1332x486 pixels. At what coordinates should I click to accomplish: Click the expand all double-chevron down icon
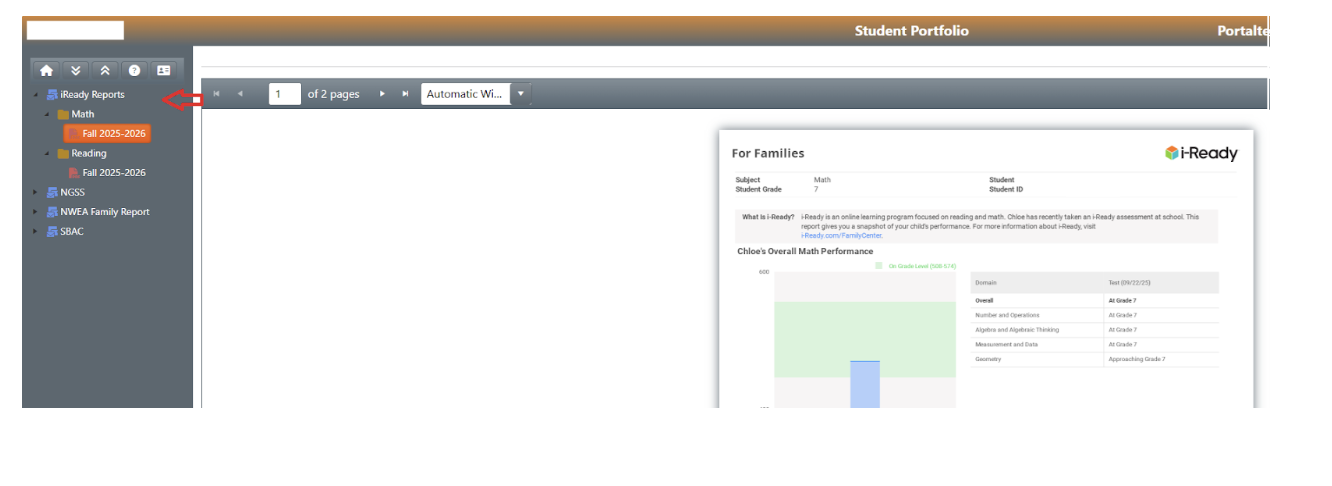click(x=75, y=70)
